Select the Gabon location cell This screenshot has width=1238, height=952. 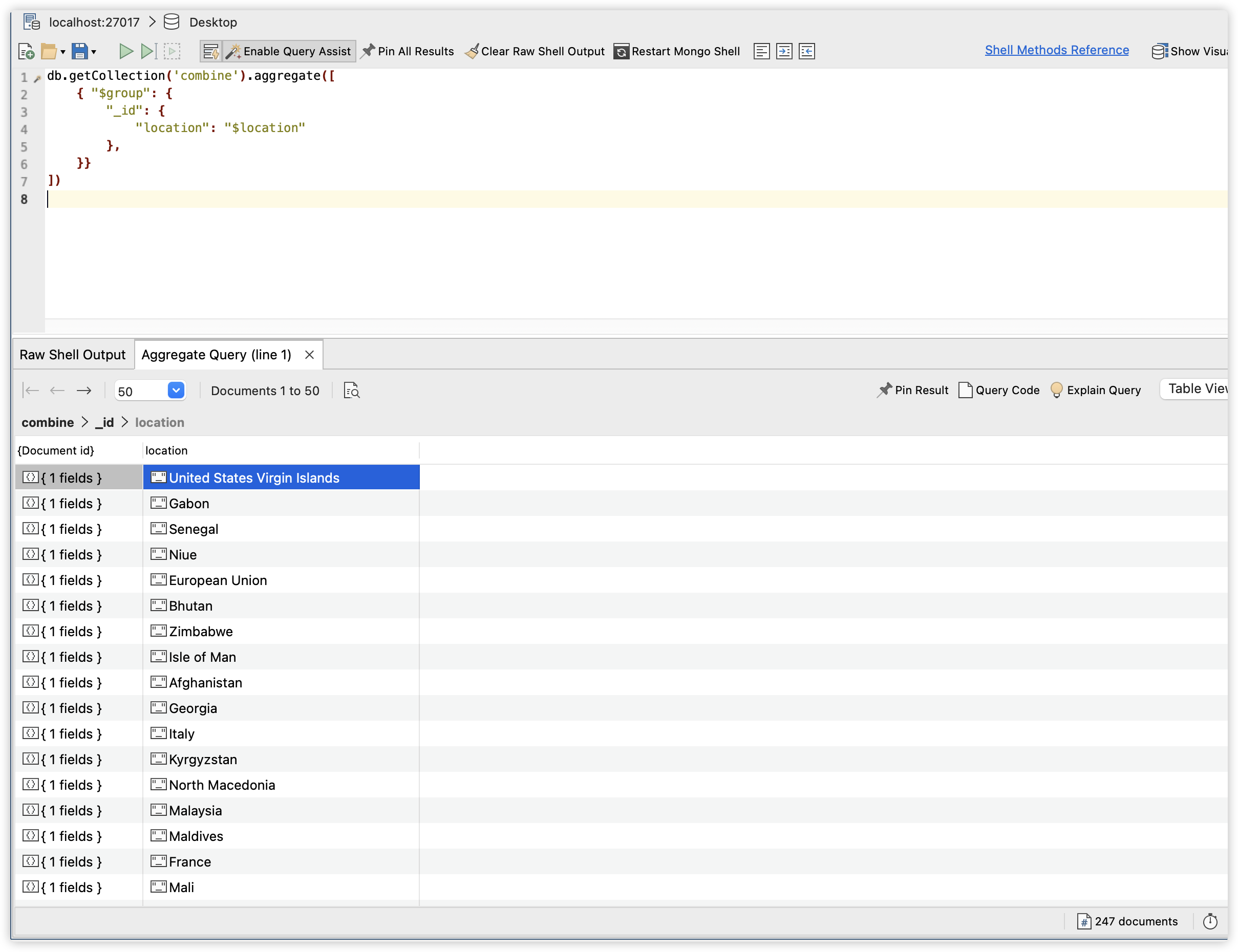[281, 503]
